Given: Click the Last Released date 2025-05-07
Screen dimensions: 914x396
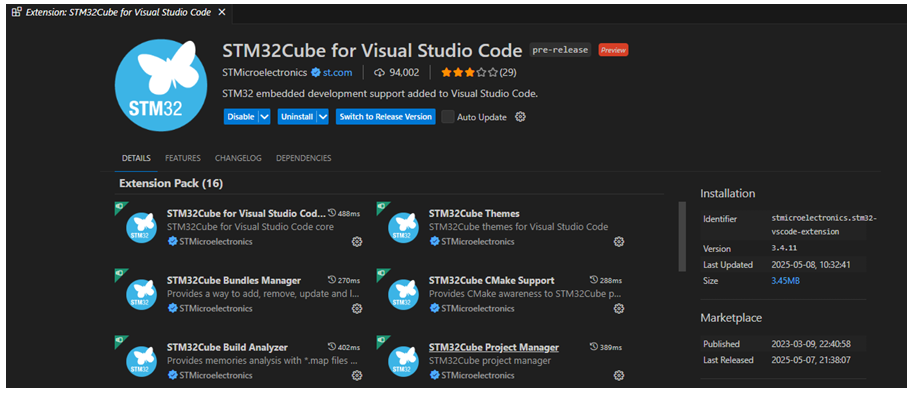Looking at the screenshot, I should coord(810,360).
